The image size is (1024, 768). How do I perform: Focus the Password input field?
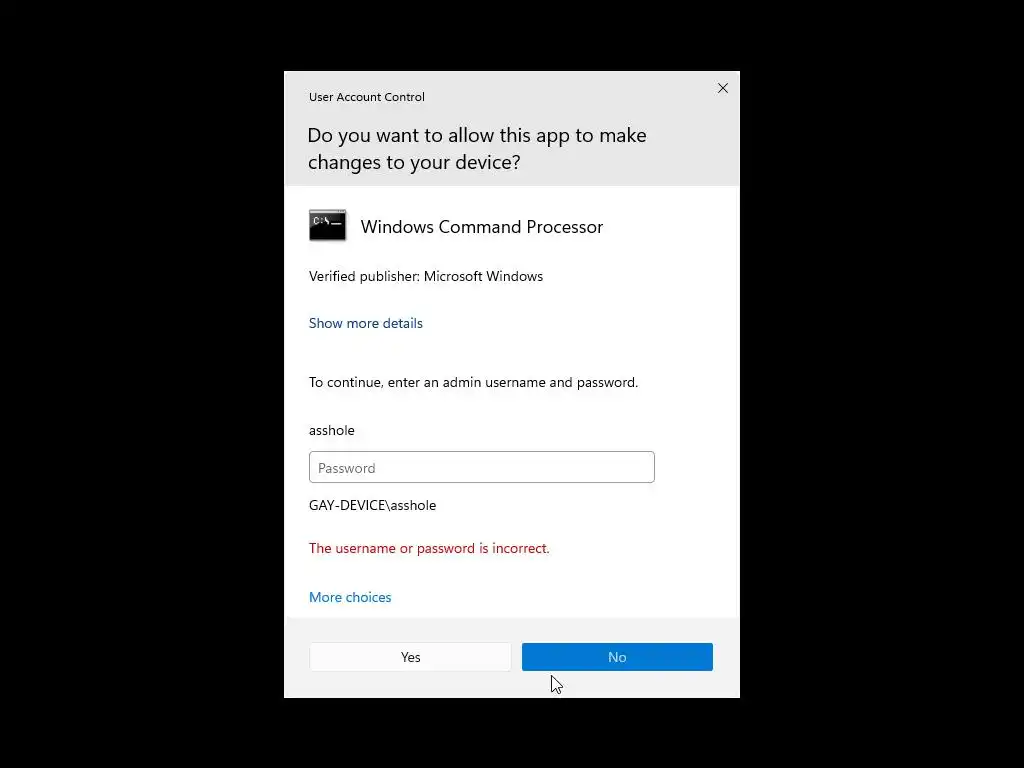pyautogui.click(x=481, y=467)
